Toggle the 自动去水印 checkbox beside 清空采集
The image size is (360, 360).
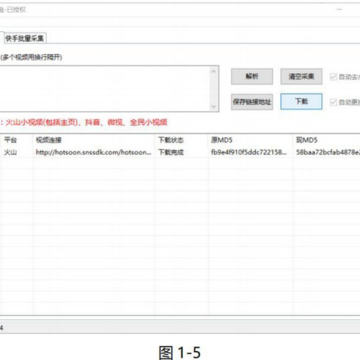pyautogui.click(x=333, y=77)
